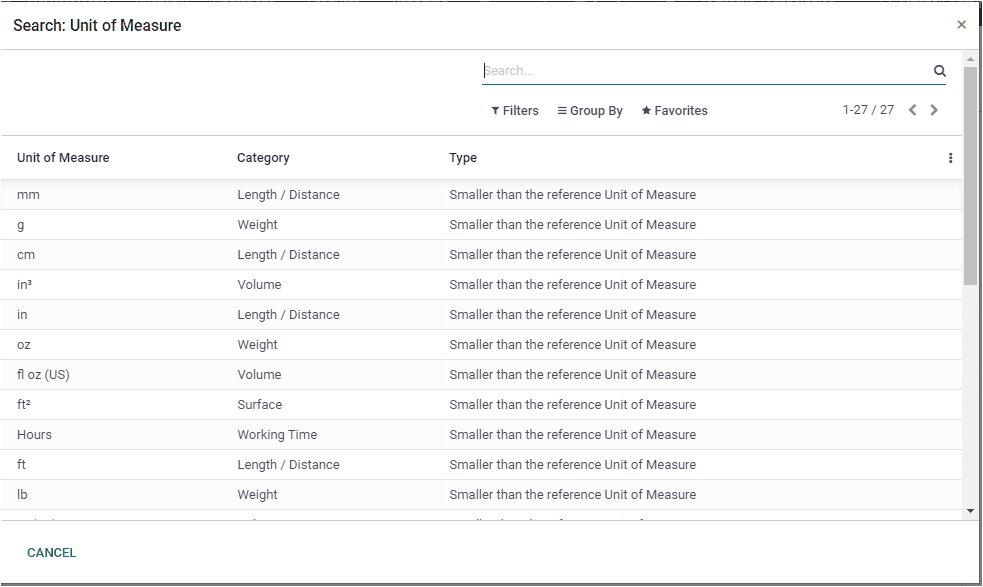
Task: Click the magnifying glass search icon
Action: (939, 70)
